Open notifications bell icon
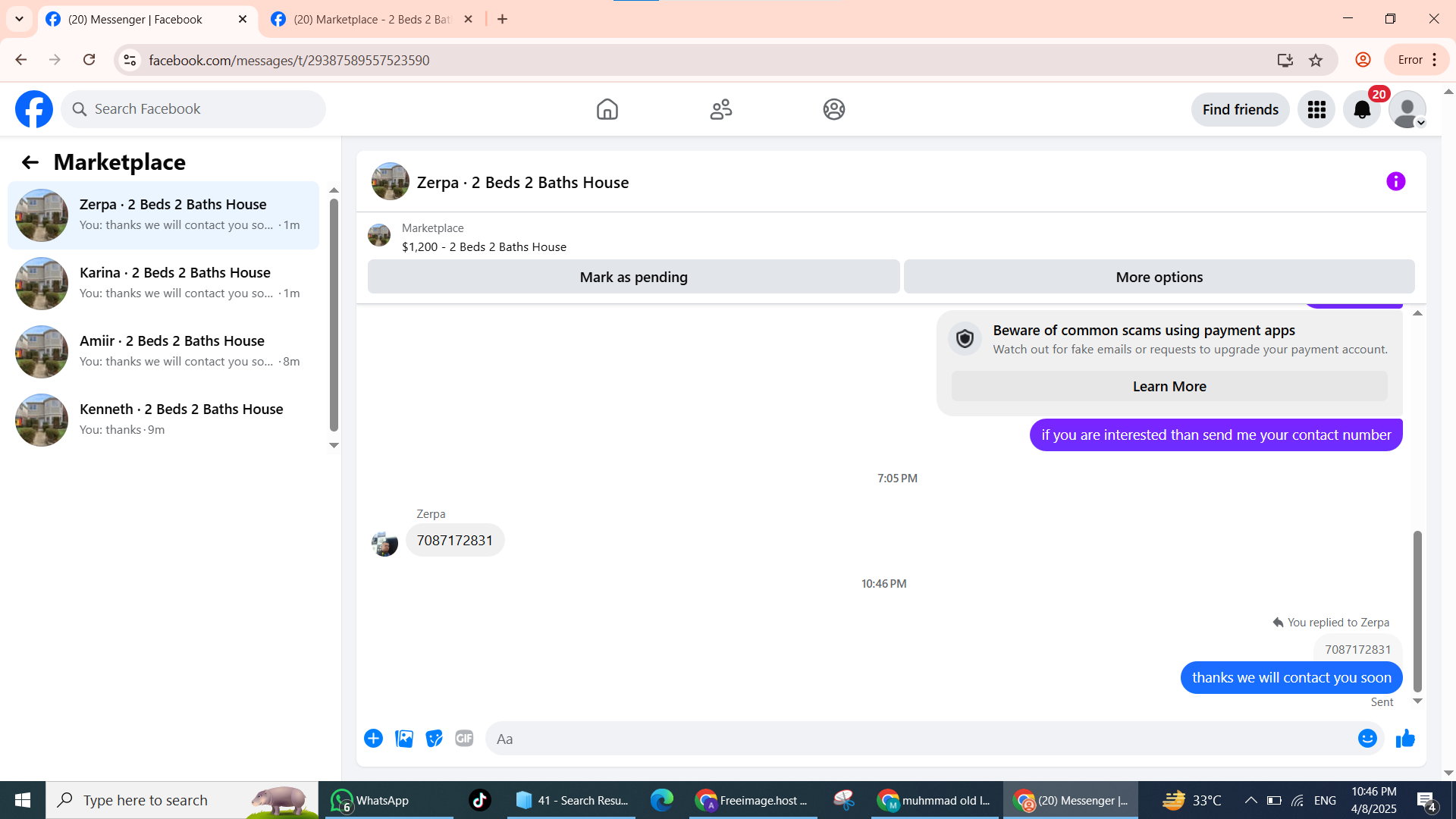 coord(1362,110)
